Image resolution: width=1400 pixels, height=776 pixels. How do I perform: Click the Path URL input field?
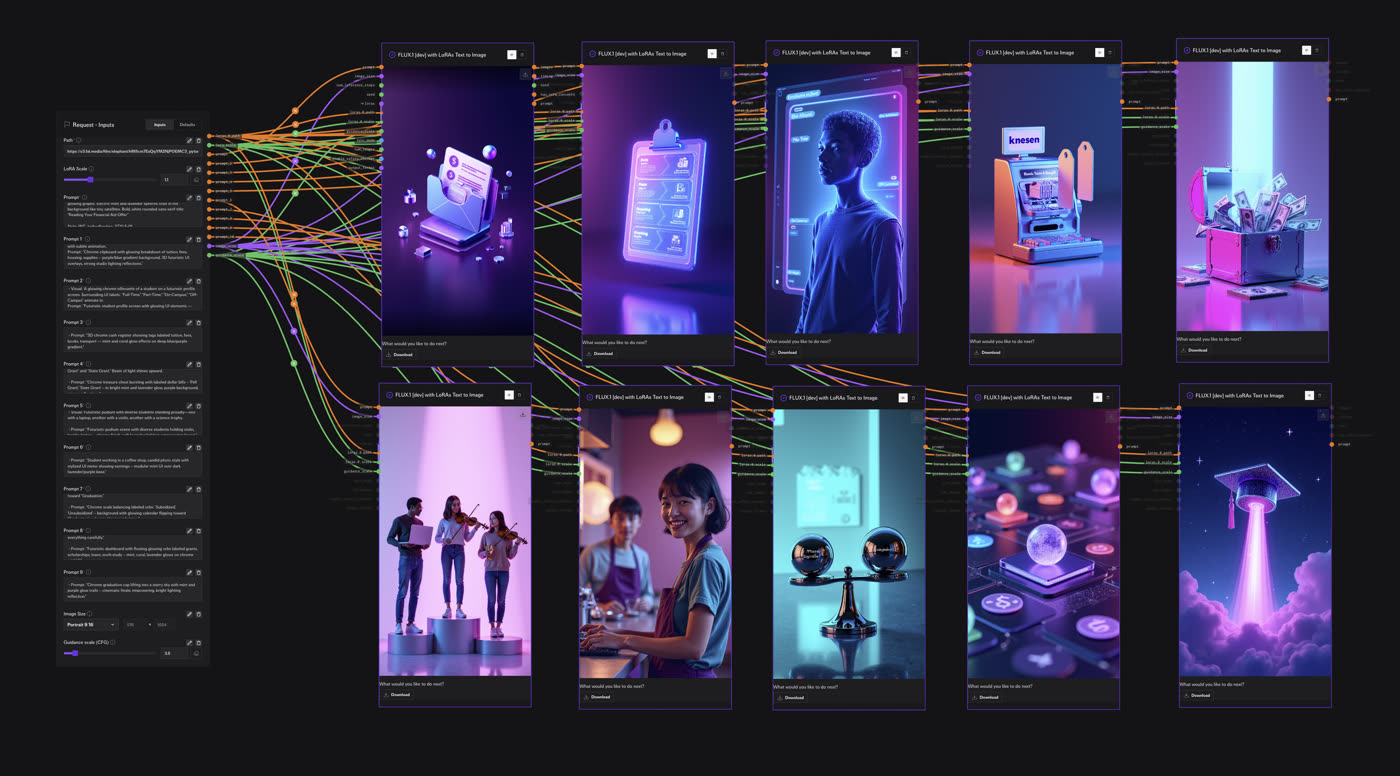132,151
